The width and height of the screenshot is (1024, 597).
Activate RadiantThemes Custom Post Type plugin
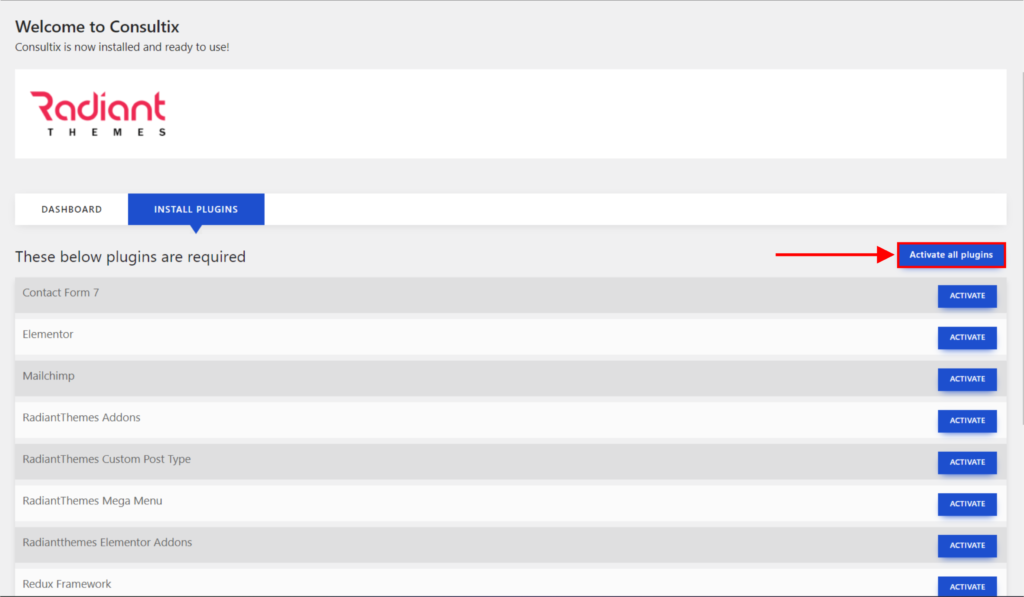tap(966, 463)
